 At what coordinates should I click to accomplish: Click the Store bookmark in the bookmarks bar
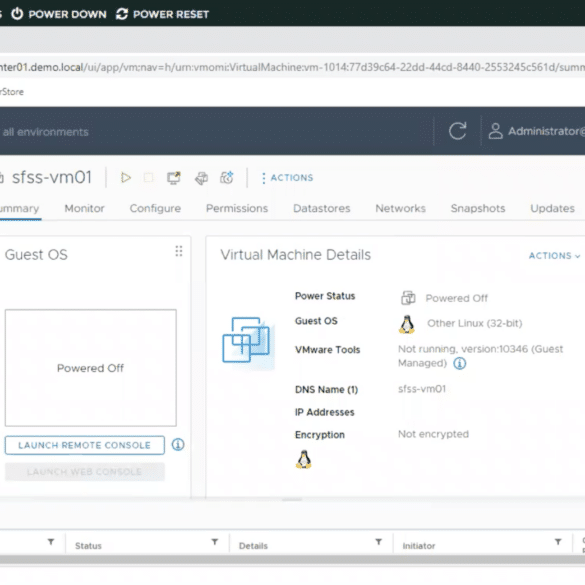tap(12, 92)
